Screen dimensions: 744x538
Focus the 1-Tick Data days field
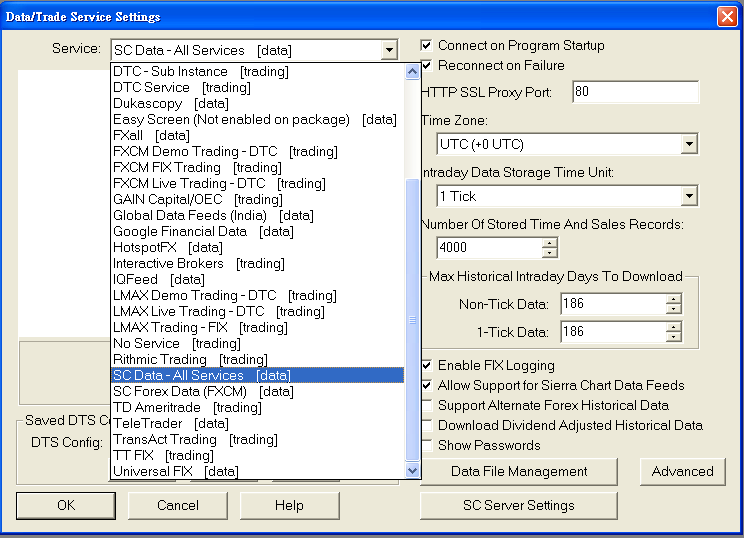613,332
